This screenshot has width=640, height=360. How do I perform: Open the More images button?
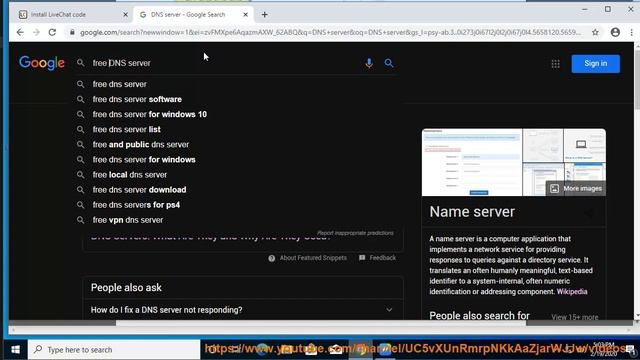point(576,189)
